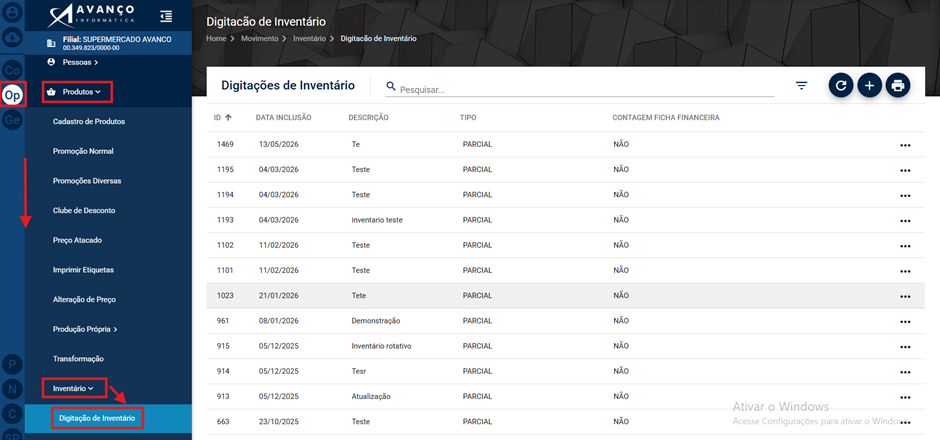Open Cadastro de Produtos menu item
The height and width of the screenshot is (440, 940).
[x=89, y=122]
